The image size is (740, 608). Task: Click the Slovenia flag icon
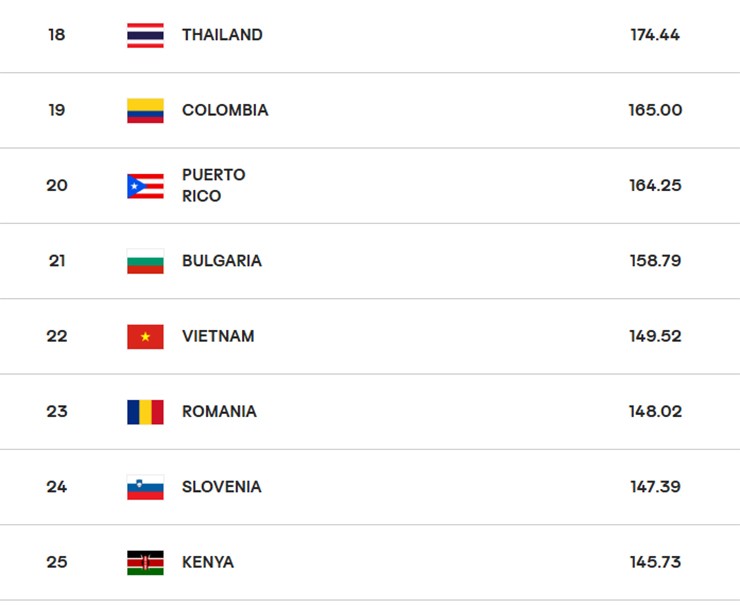pyautogui.click(x=145, y=487)
